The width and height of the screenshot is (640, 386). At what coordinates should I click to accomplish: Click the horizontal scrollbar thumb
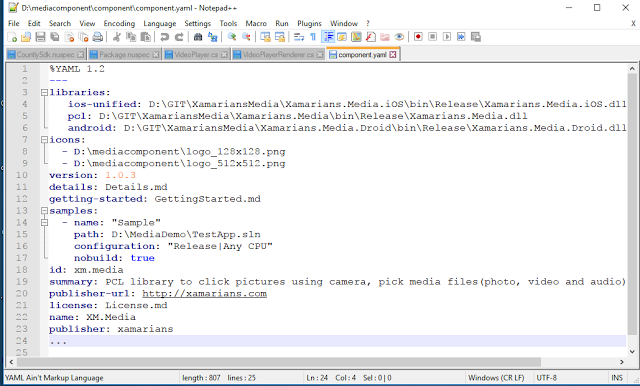tap(279, 362)
